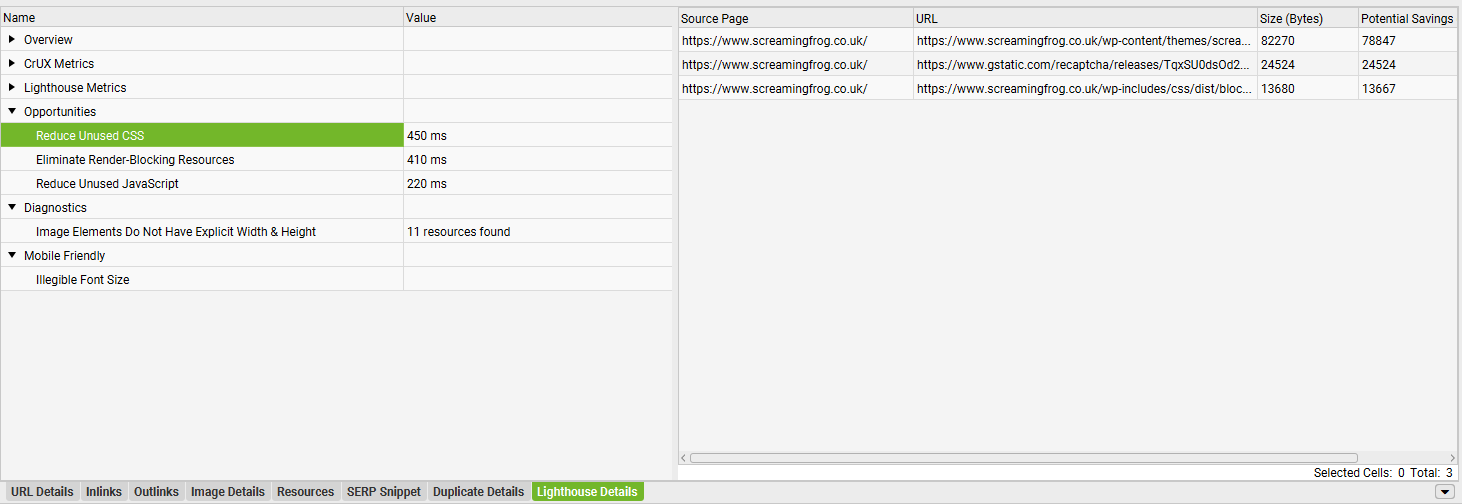This screenshot has height=504, width=1462.
Task: Switch to the URL Details tab
Action: [x=42, y=492]
